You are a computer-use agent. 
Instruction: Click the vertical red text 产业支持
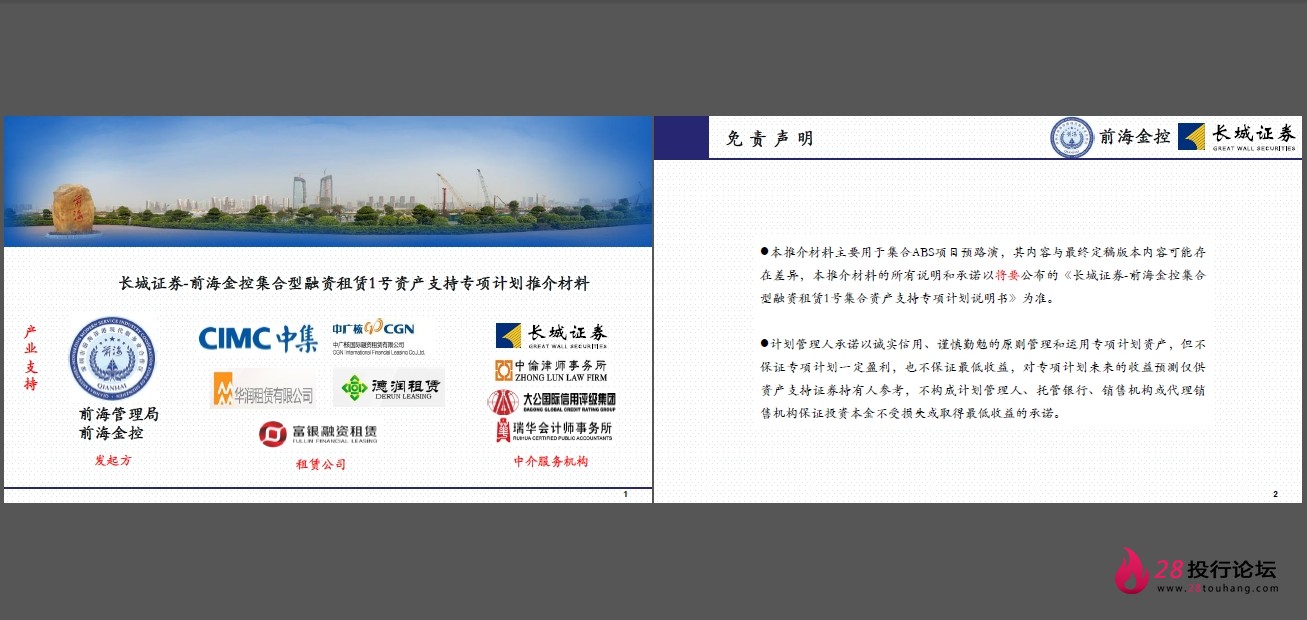point(30,357)
